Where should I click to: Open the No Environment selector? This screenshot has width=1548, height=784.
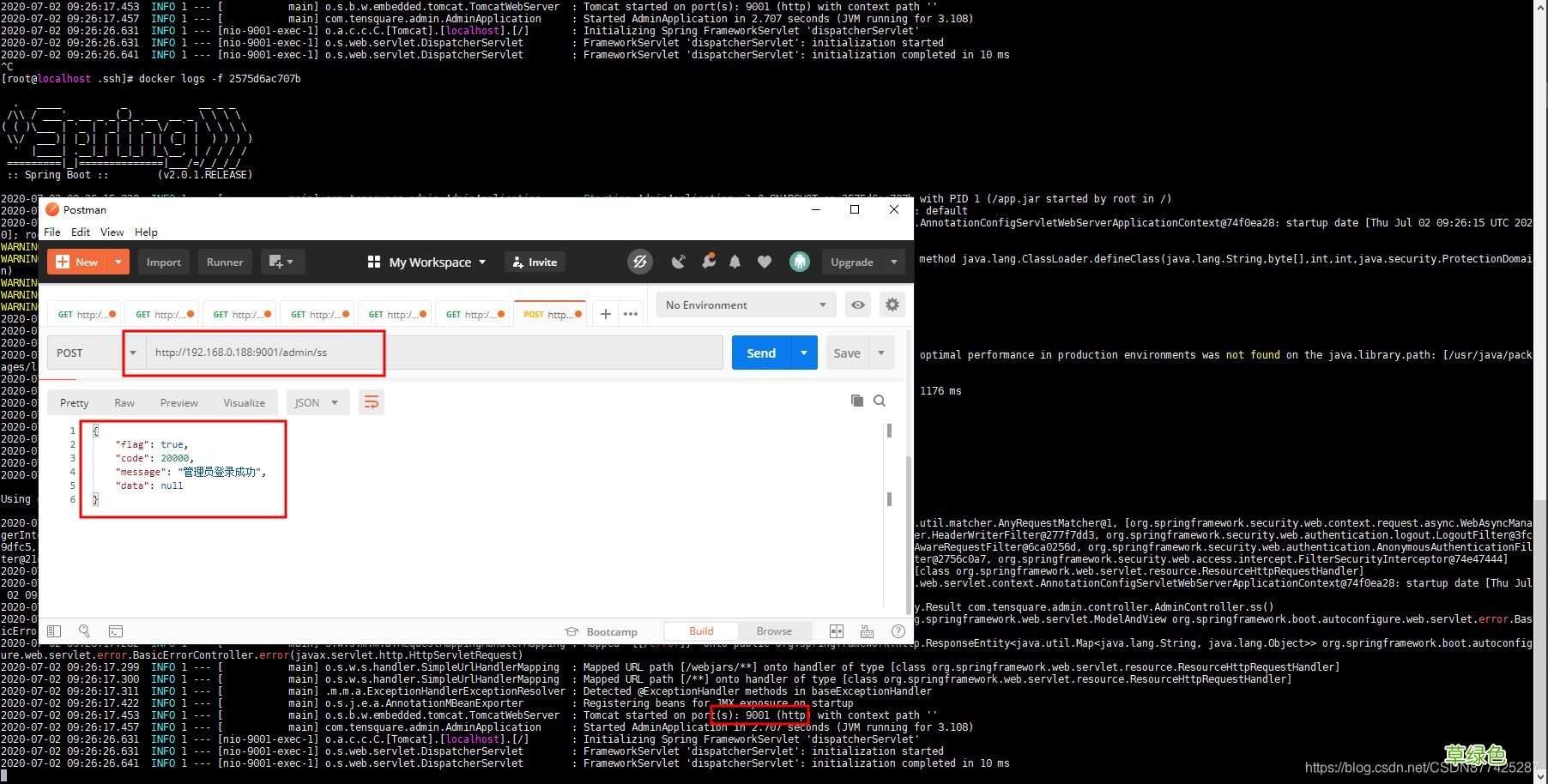tap(746, 305)
